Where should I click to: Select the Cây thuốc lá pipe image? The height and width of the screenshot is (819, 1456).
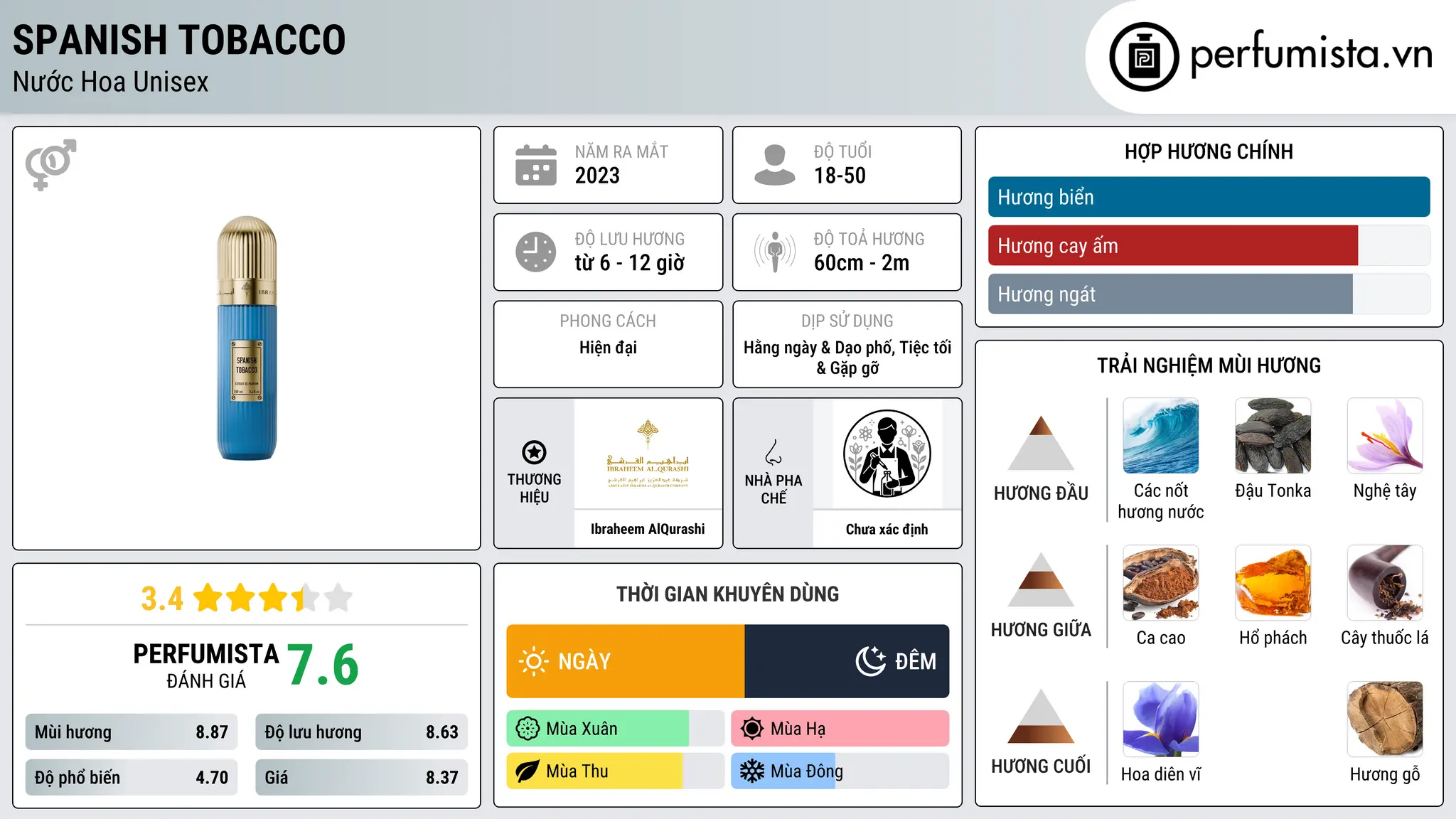tap(1385, 583)
